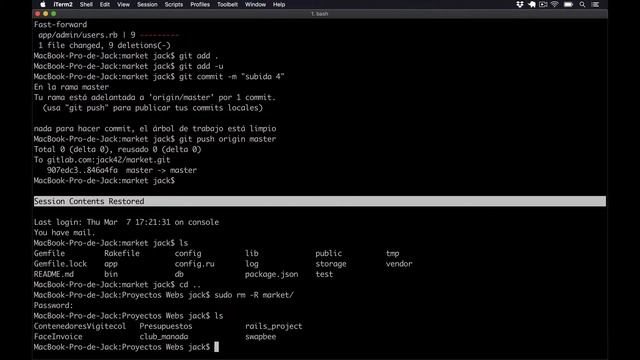The image size is (640, 360).
Task: Click 'vendor' in the ls output
Action: point(399,264)
